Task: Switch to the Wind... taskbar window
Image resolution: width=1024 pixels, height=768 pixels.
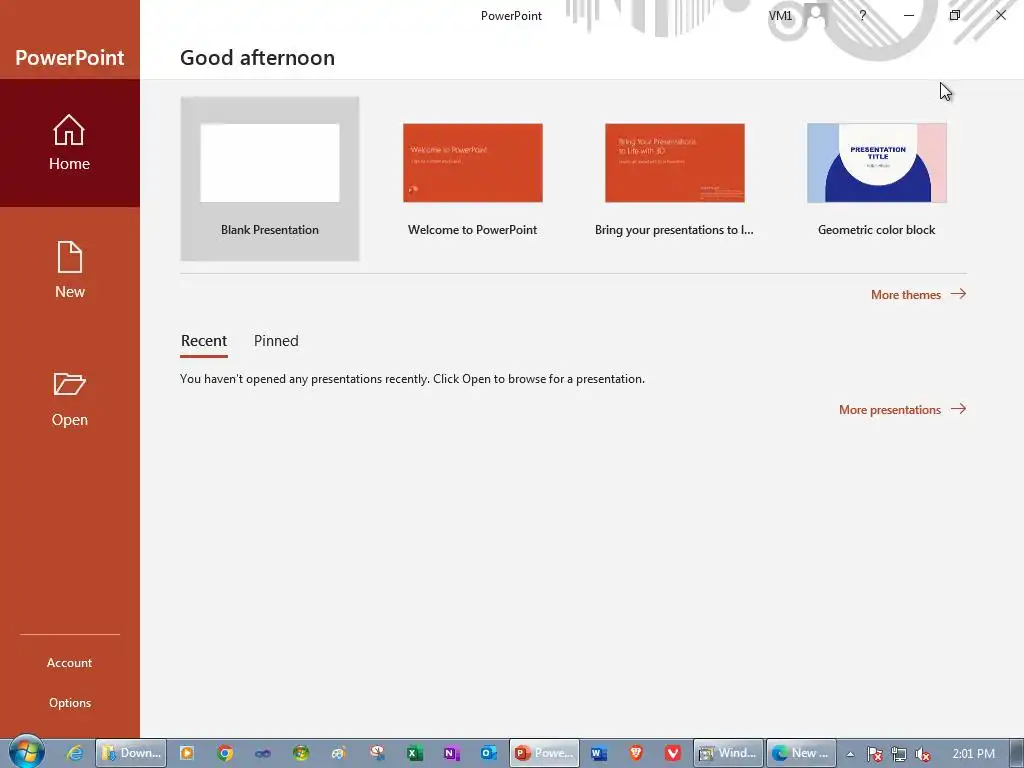Action: click(728, 753)
